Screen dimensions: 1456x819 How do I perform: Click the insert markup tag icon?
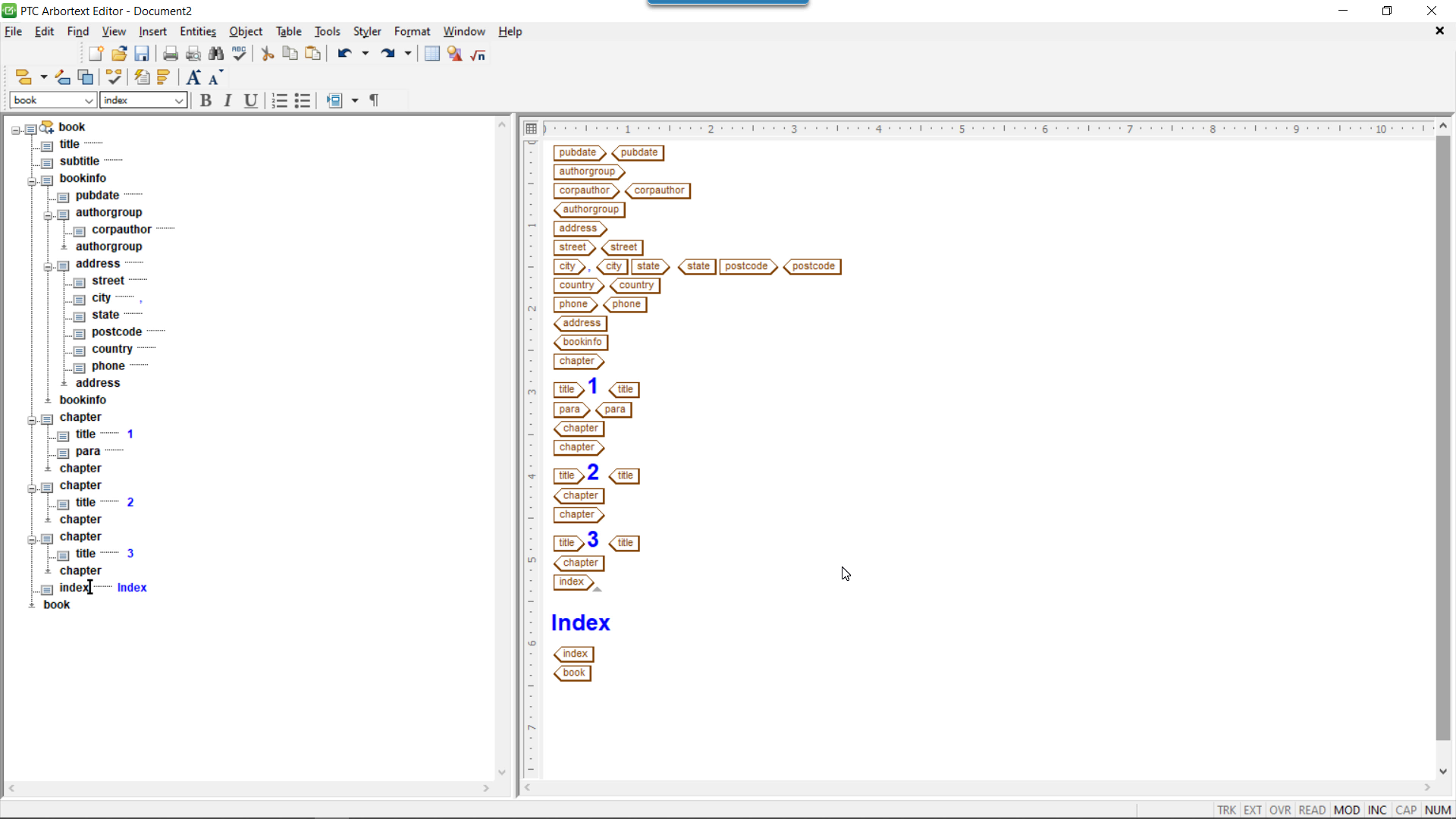coord(24,77)
